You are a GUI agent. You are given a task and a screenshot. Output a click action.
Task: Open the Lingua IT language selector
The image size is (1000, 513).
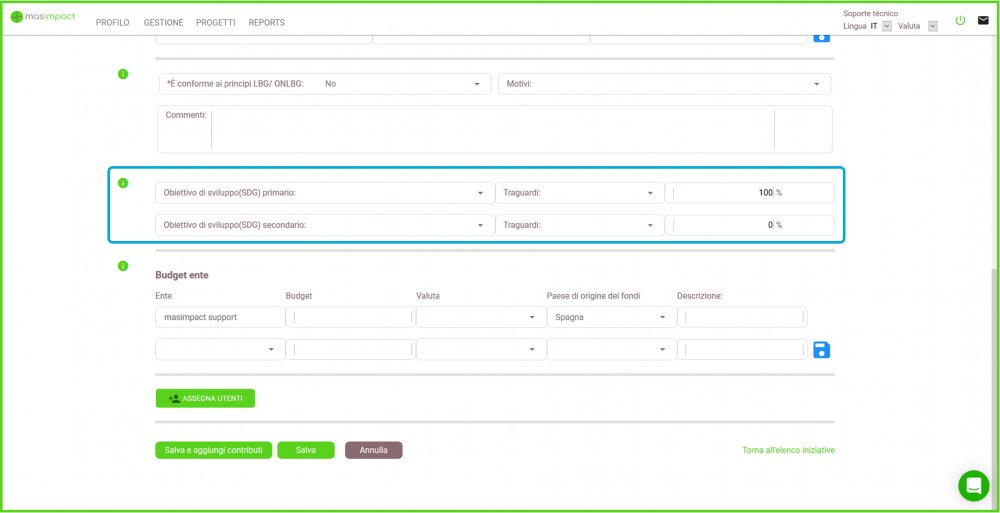click(x=887, y=26)
